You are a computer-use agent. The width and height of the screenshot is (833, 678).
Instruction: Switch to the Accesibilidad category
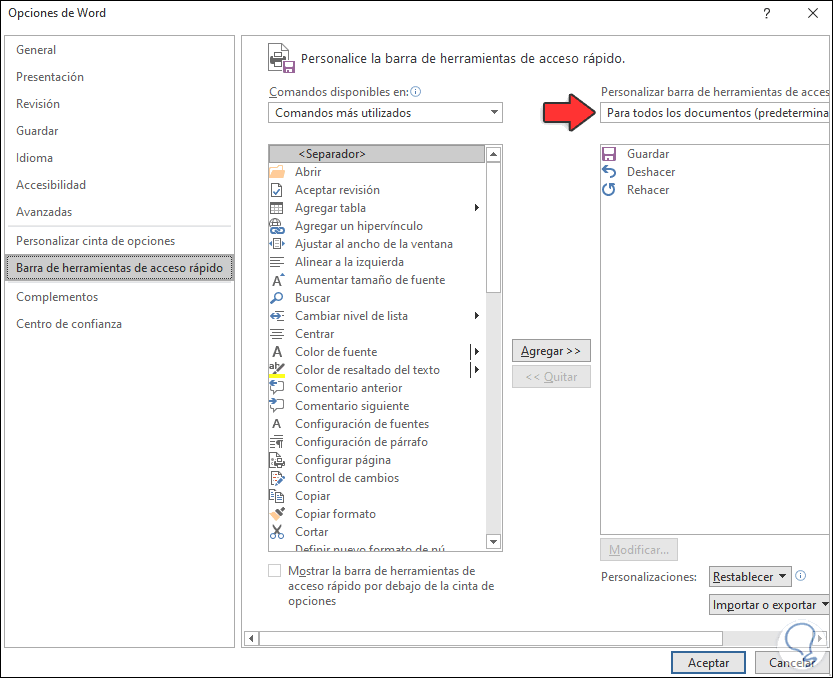tap(51, 185)
